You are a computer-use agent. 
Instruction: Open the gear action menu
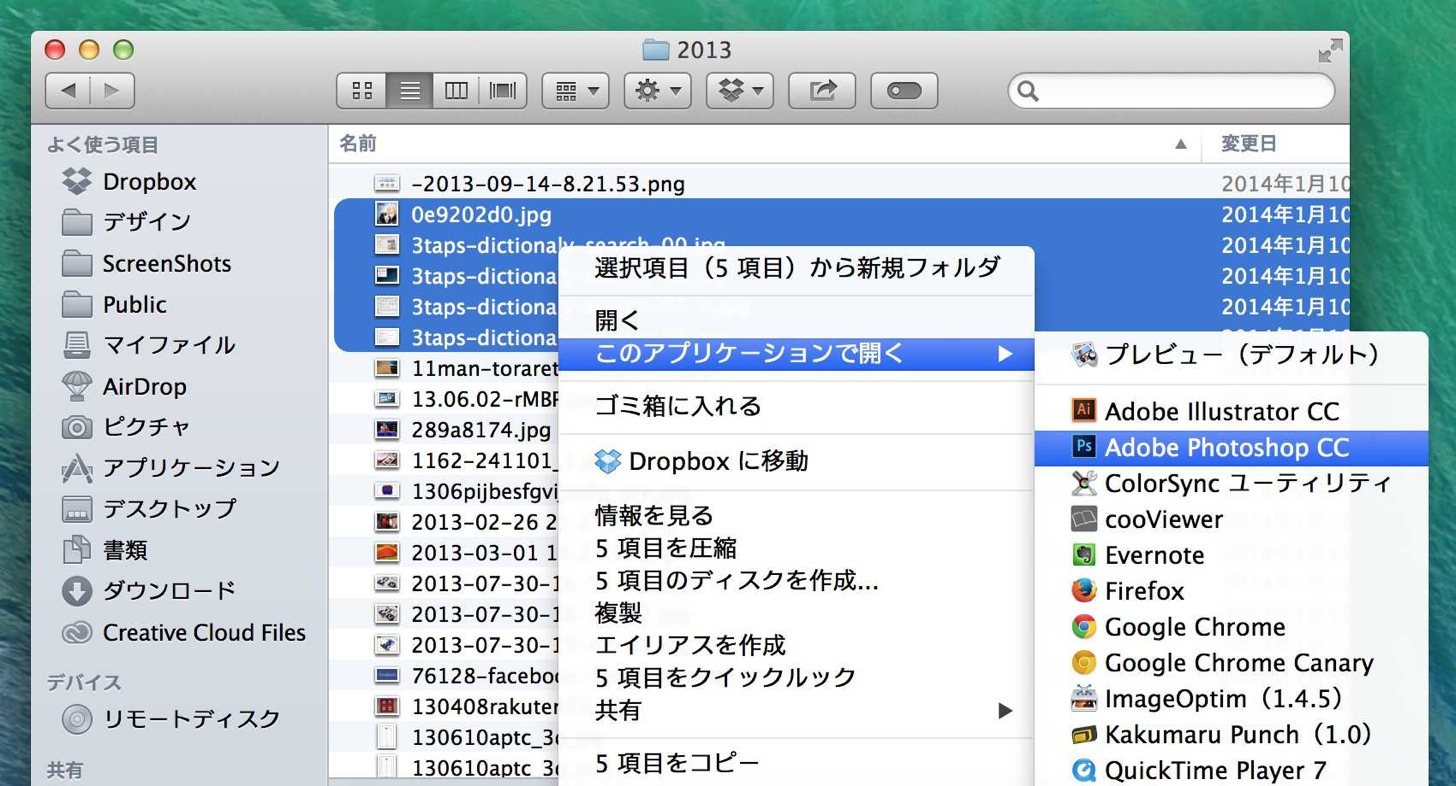(658, 91)
